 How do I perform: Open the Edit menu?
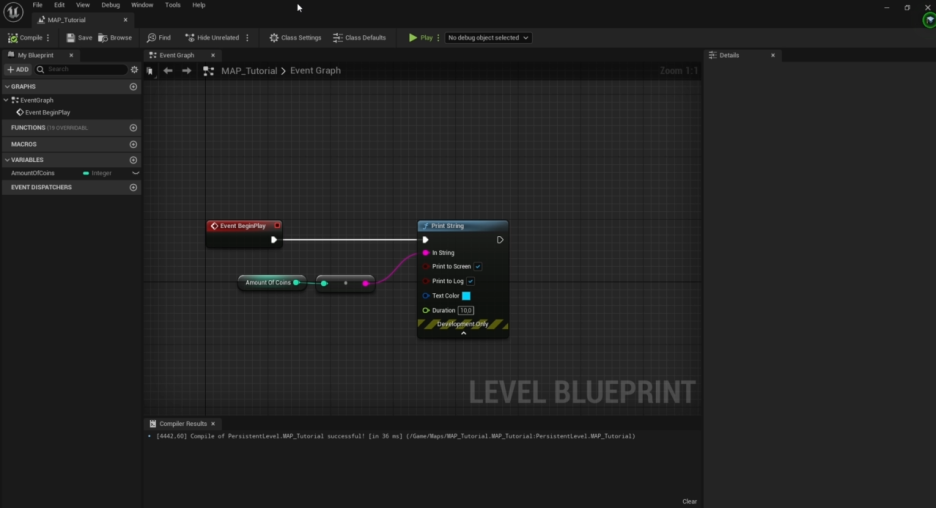59,5
